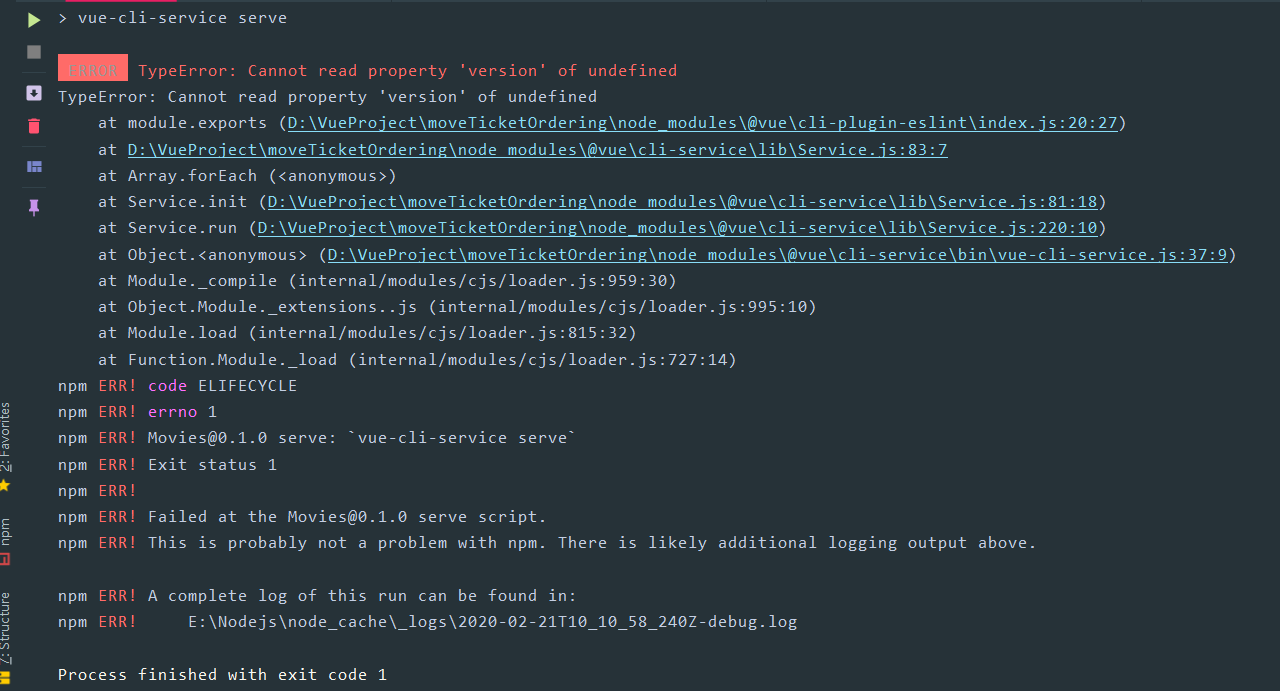This screenshot has height=691, width=1280.
Task: Open the Favorites tool window tab
Action: 6,436
